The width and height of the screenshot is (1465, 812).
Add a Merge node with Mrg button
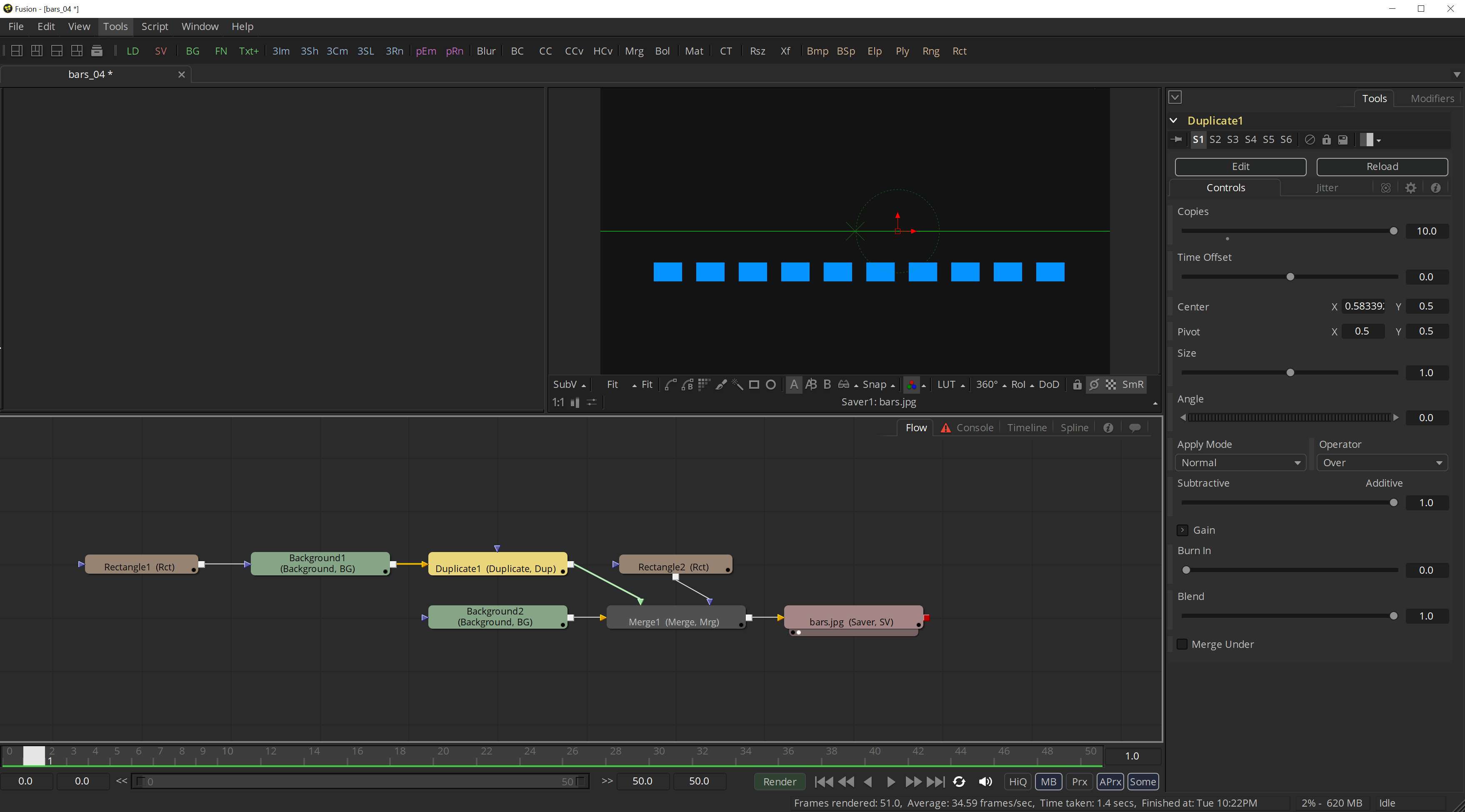(634, 50)
